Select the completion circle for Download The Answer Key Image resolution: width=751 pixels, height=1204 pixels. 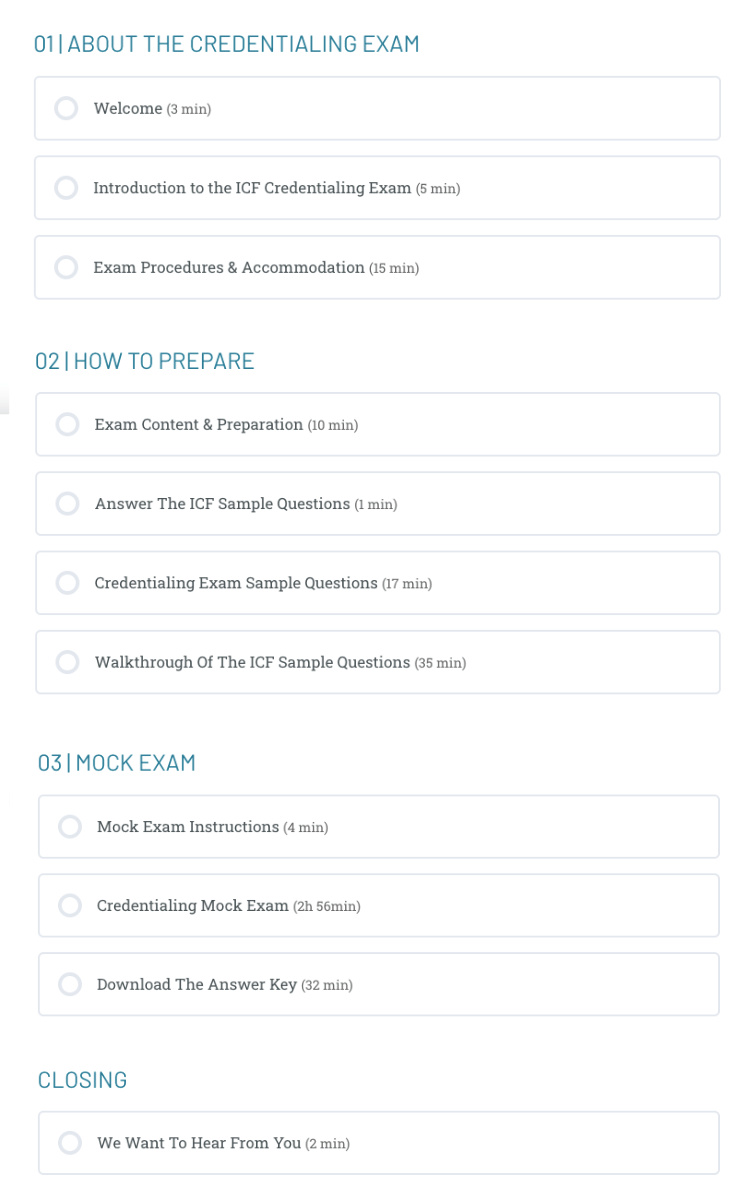click(x=70, y=984)
